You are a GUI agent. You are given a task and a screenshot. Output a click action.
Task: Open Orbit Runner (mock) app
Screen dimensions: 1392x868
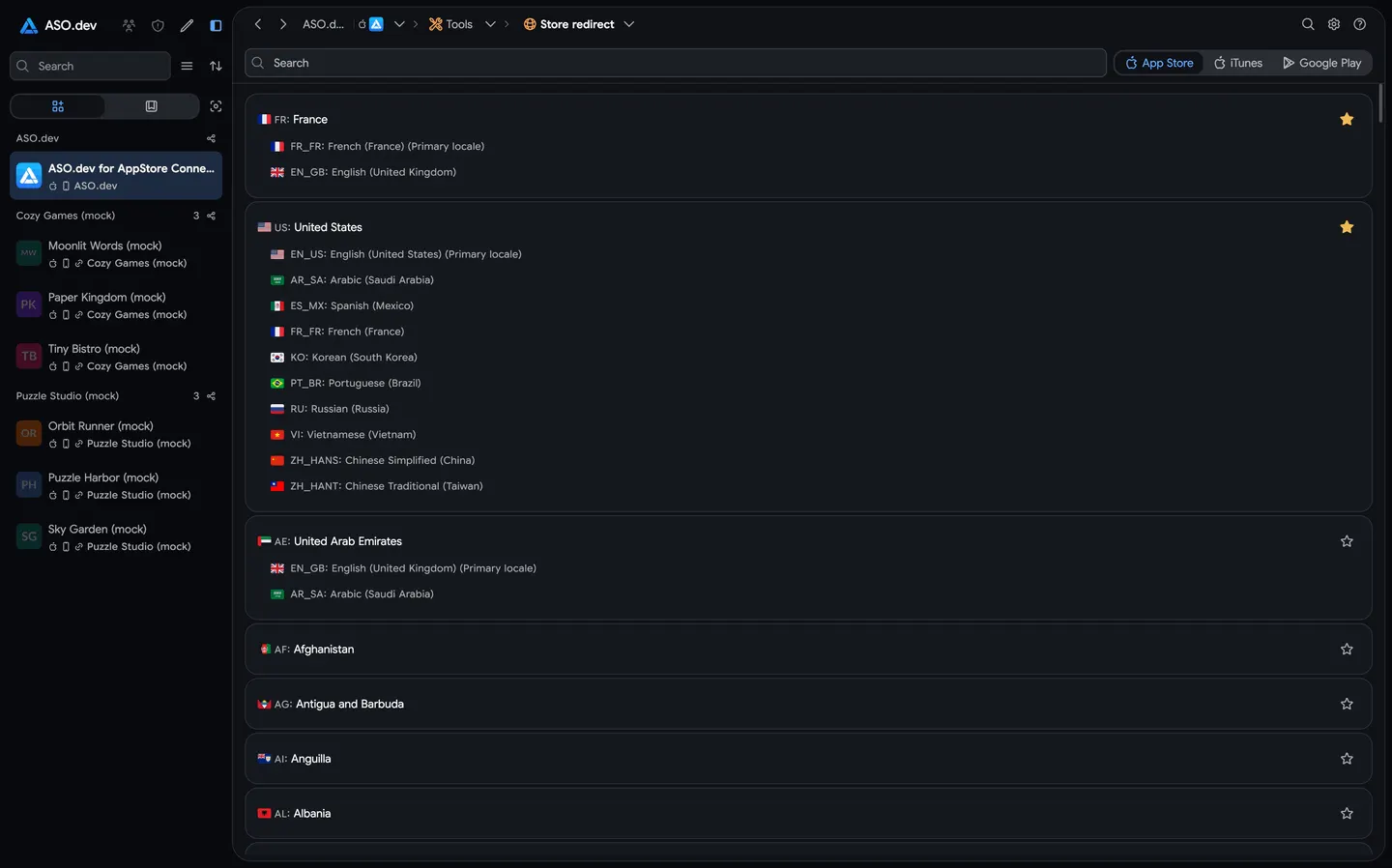pyautogui.click(x=116, y=434)
